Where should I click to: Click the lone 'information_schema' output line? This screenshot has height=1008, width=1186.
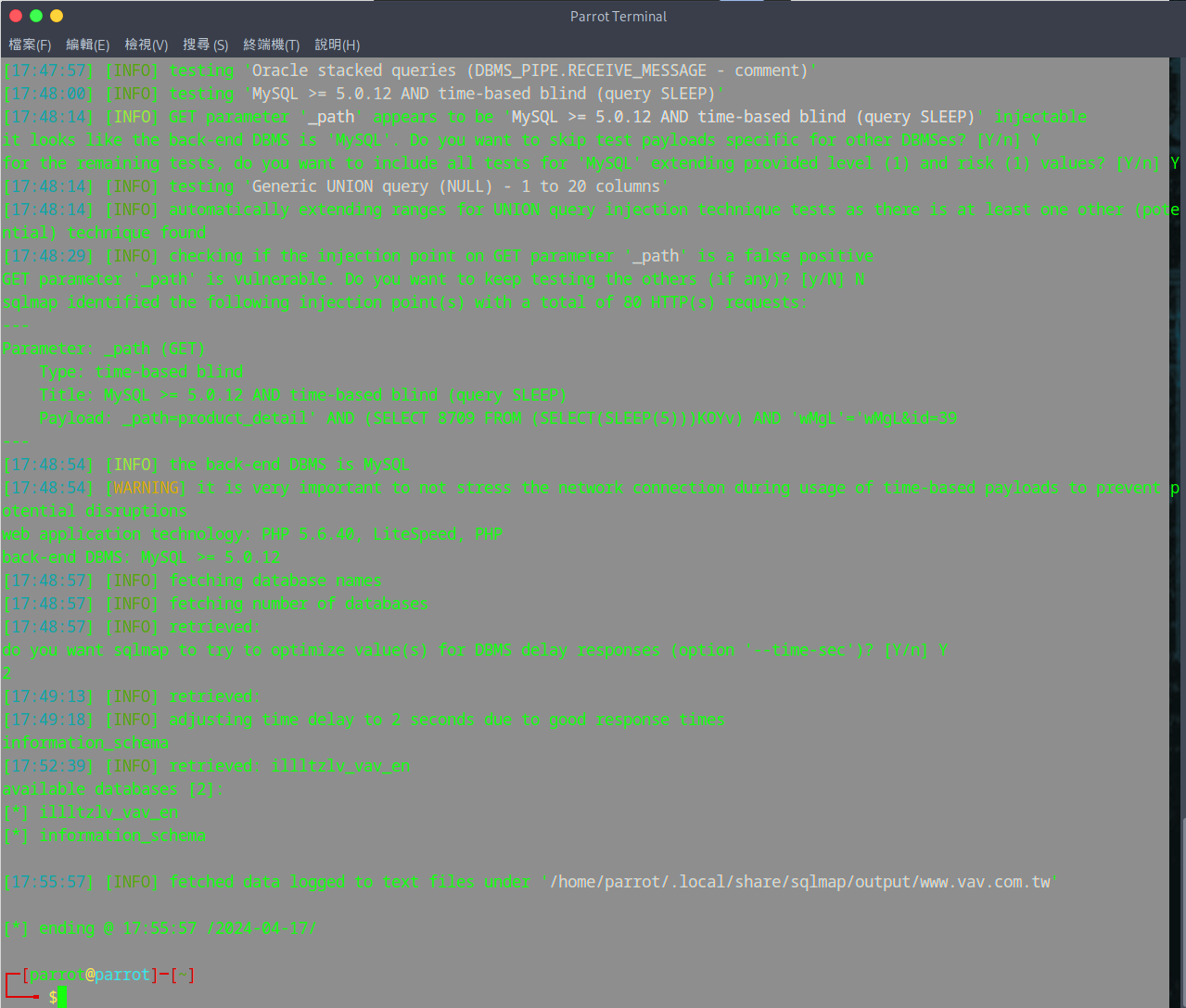pyautogui.click(x=85, y=743)
